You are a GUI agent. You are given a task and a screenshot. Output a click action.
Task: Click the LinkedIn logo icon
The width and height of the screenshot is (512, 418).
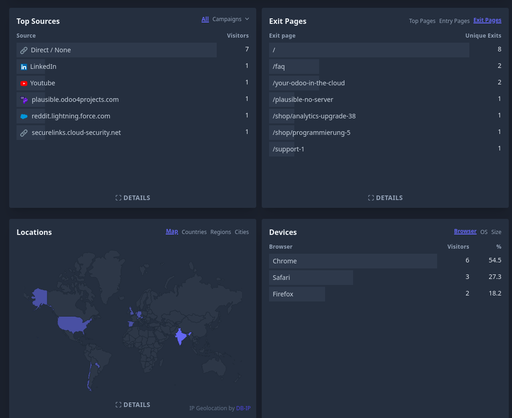click(x=24, y=67)
